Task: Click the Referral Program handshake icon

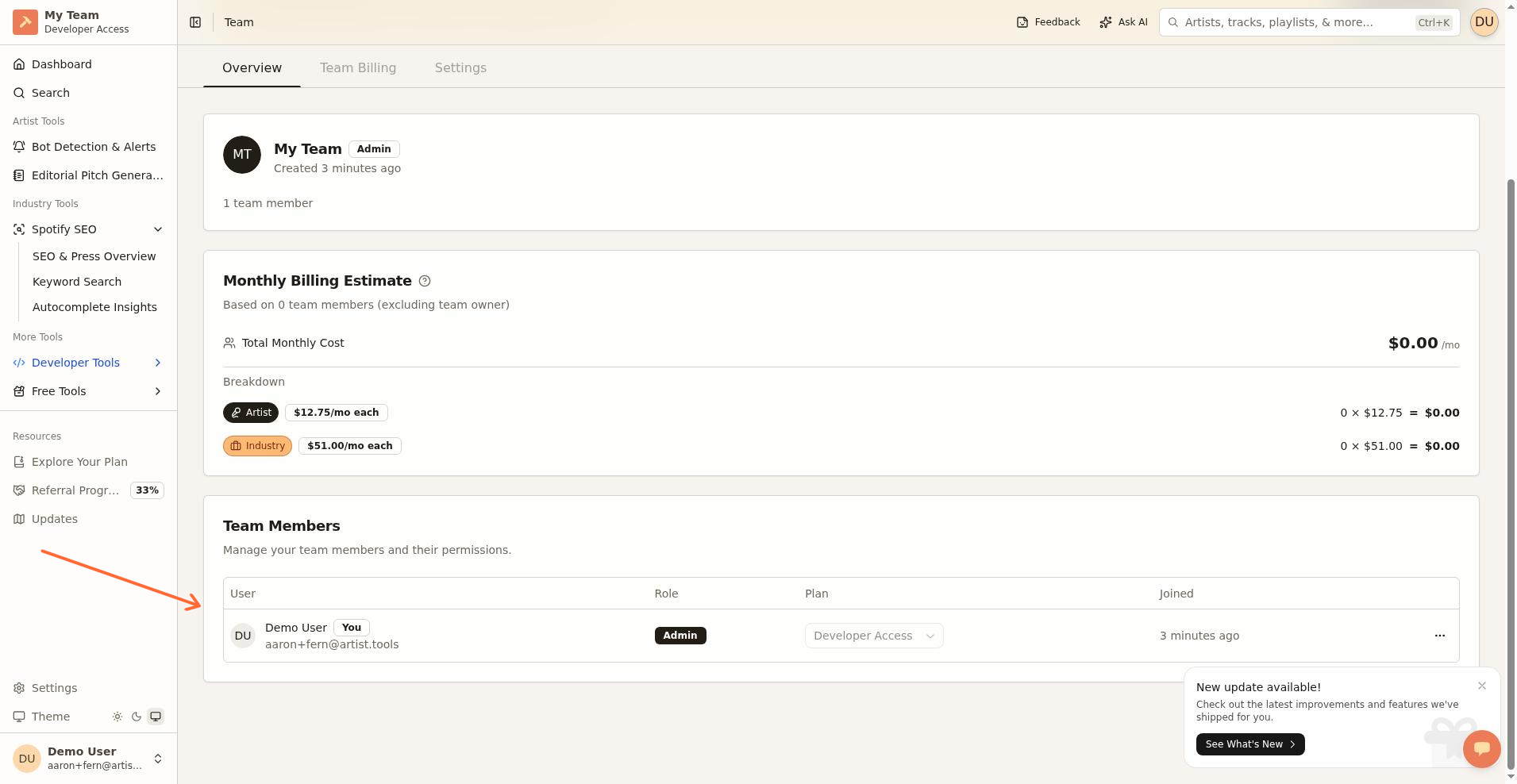Action: [19, 490]
